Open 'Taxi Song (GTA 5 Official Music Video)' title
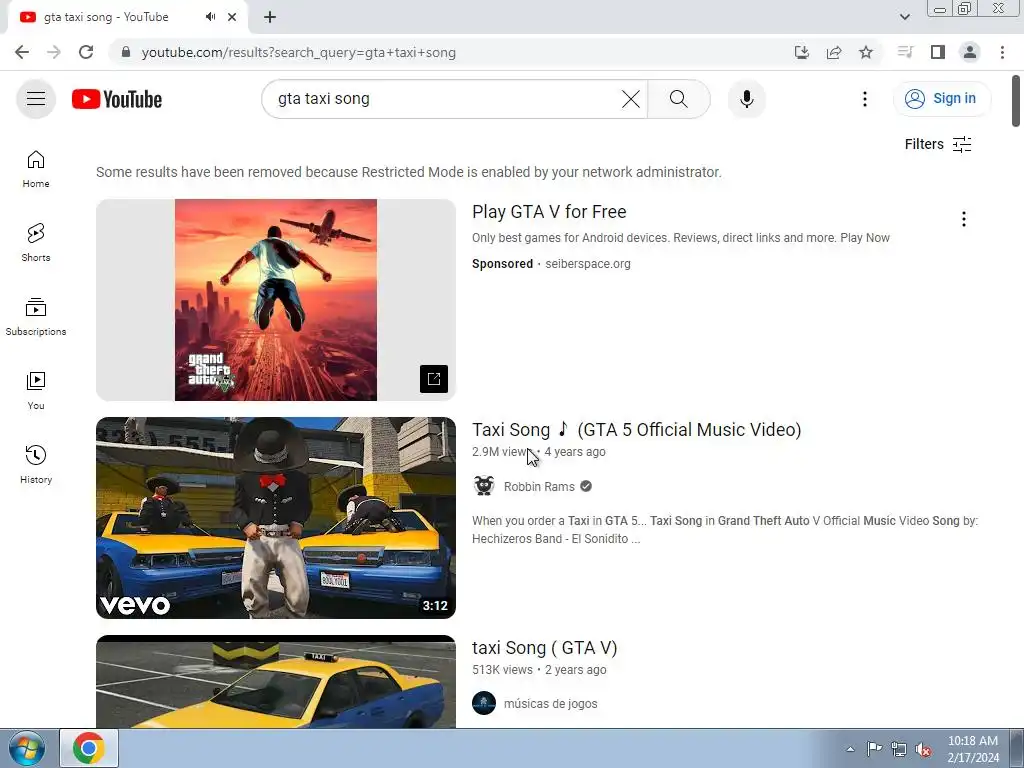Image resolution: width=1024 pixels, height=768 pixels. tap(637, 430)
